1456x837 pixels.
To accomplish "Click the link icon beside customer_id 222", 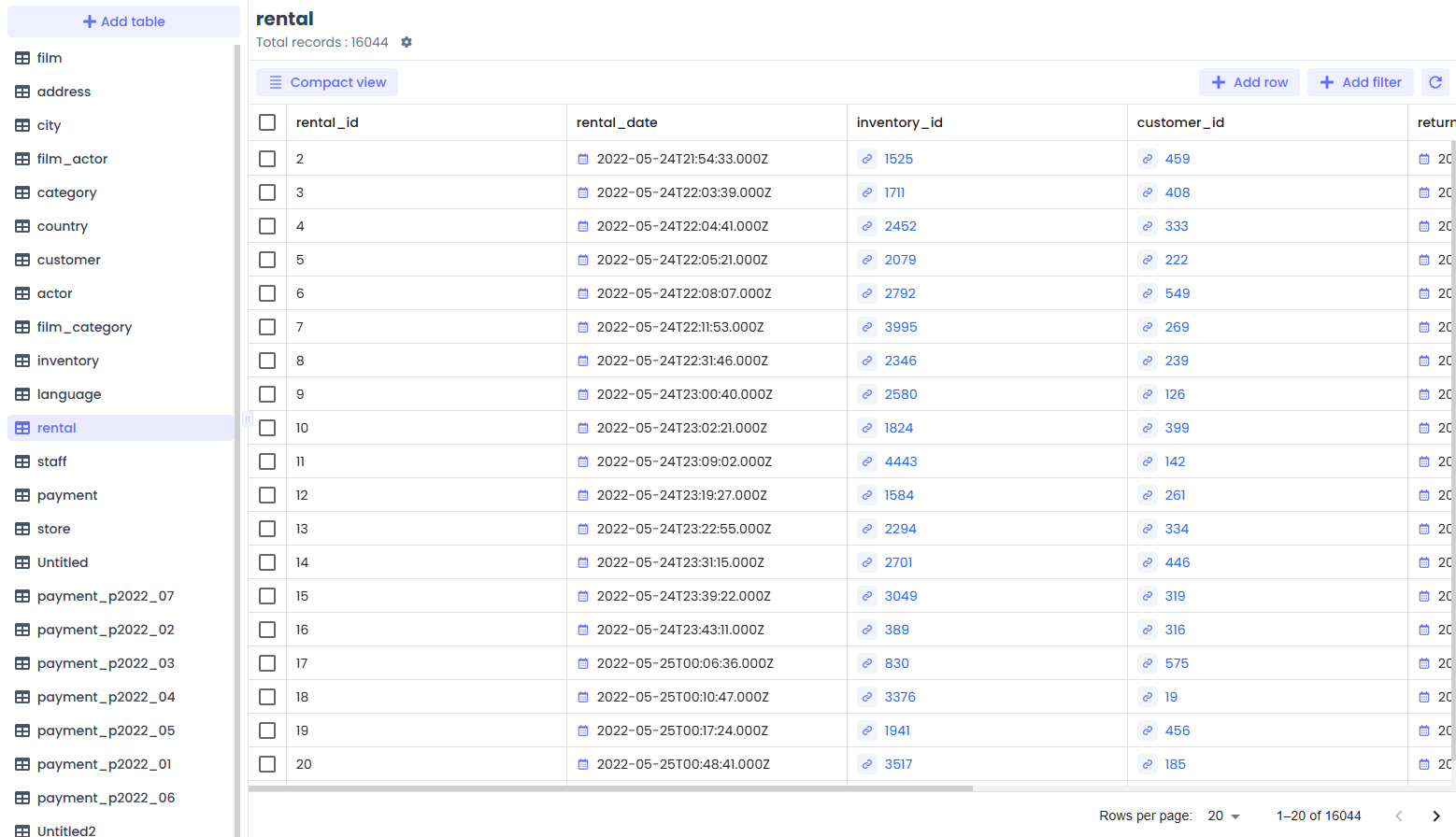I will click(1148, 260).
